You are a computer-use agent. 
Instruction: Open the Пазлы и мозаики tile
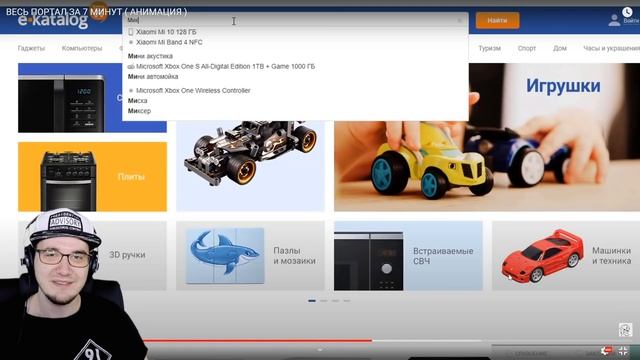(x=250, y=256)
